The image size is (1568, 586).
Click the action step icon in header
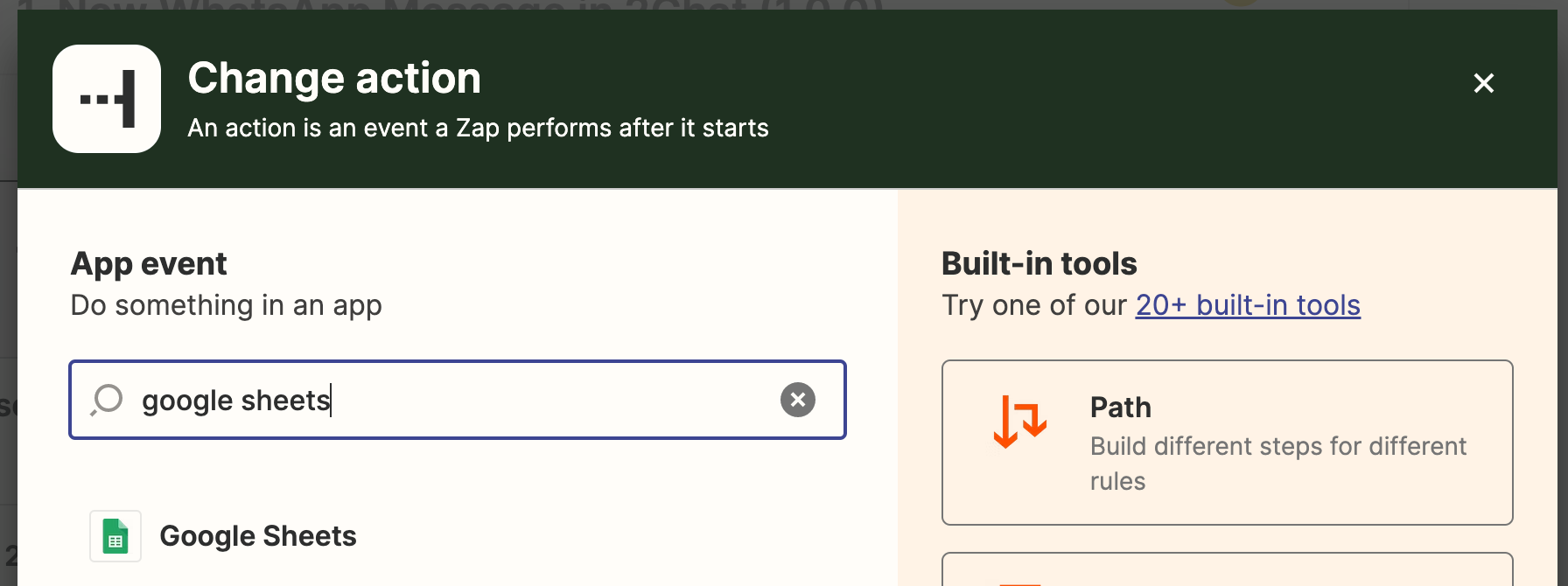(107, 99)
